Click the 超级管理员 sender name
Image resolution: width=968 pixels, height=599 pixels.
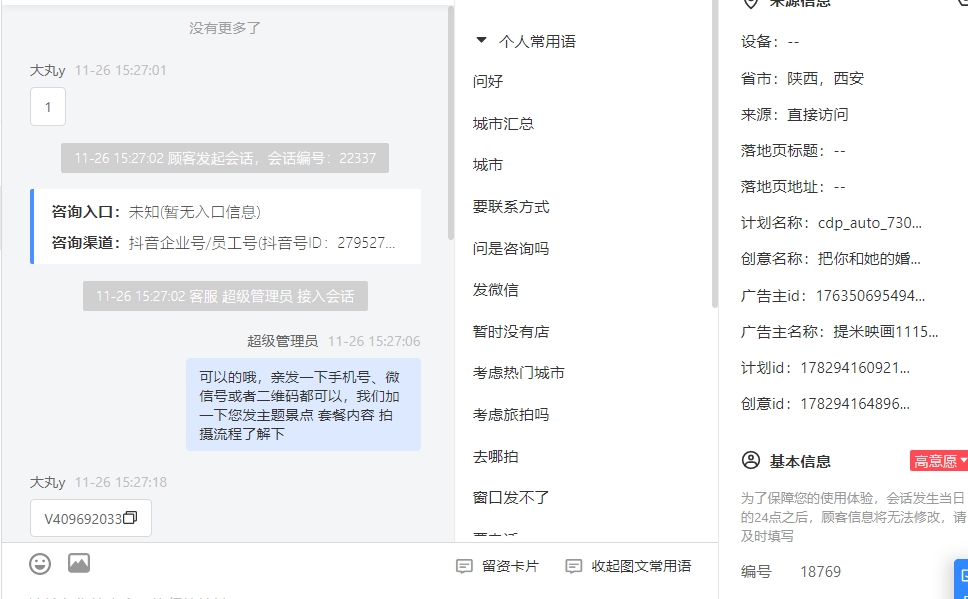point(283,341)
